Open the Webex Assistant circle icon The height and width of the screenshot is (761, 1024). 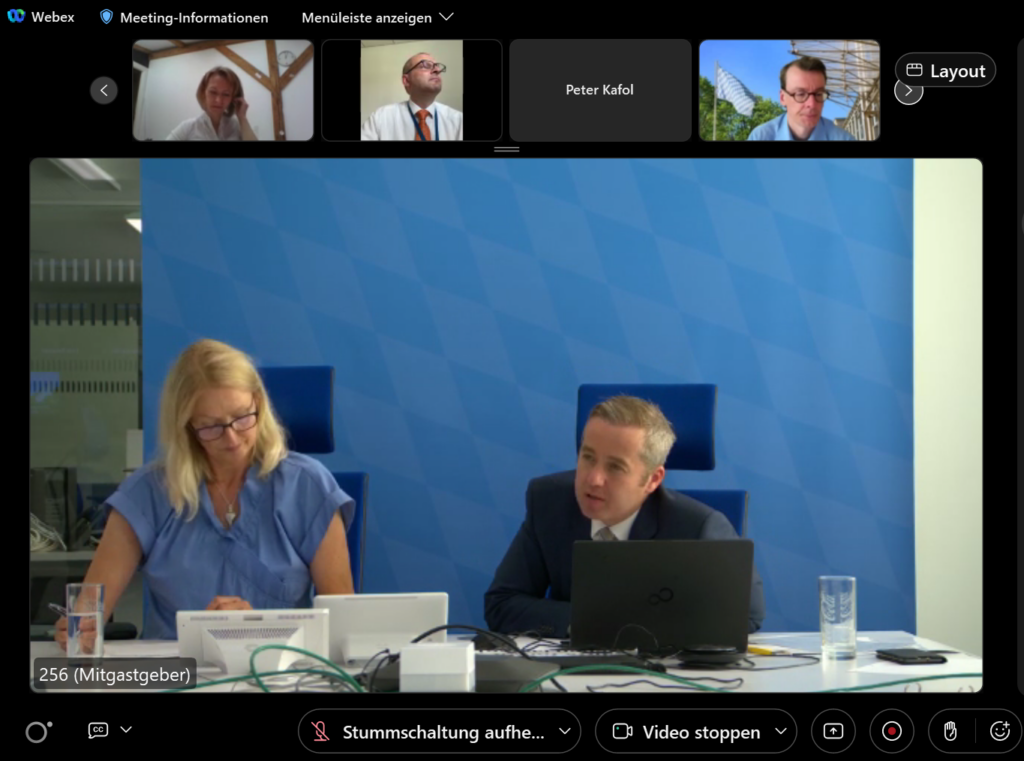point(38,732)
